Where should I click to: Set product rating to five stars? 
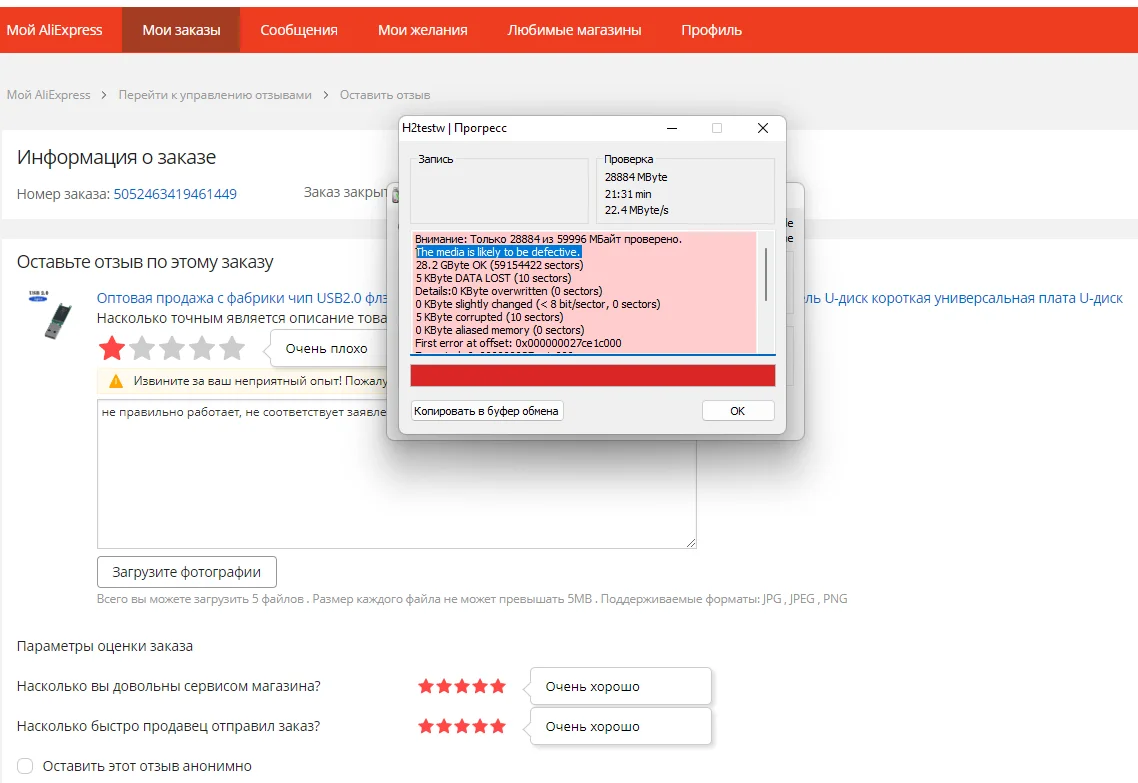[232, 348]
